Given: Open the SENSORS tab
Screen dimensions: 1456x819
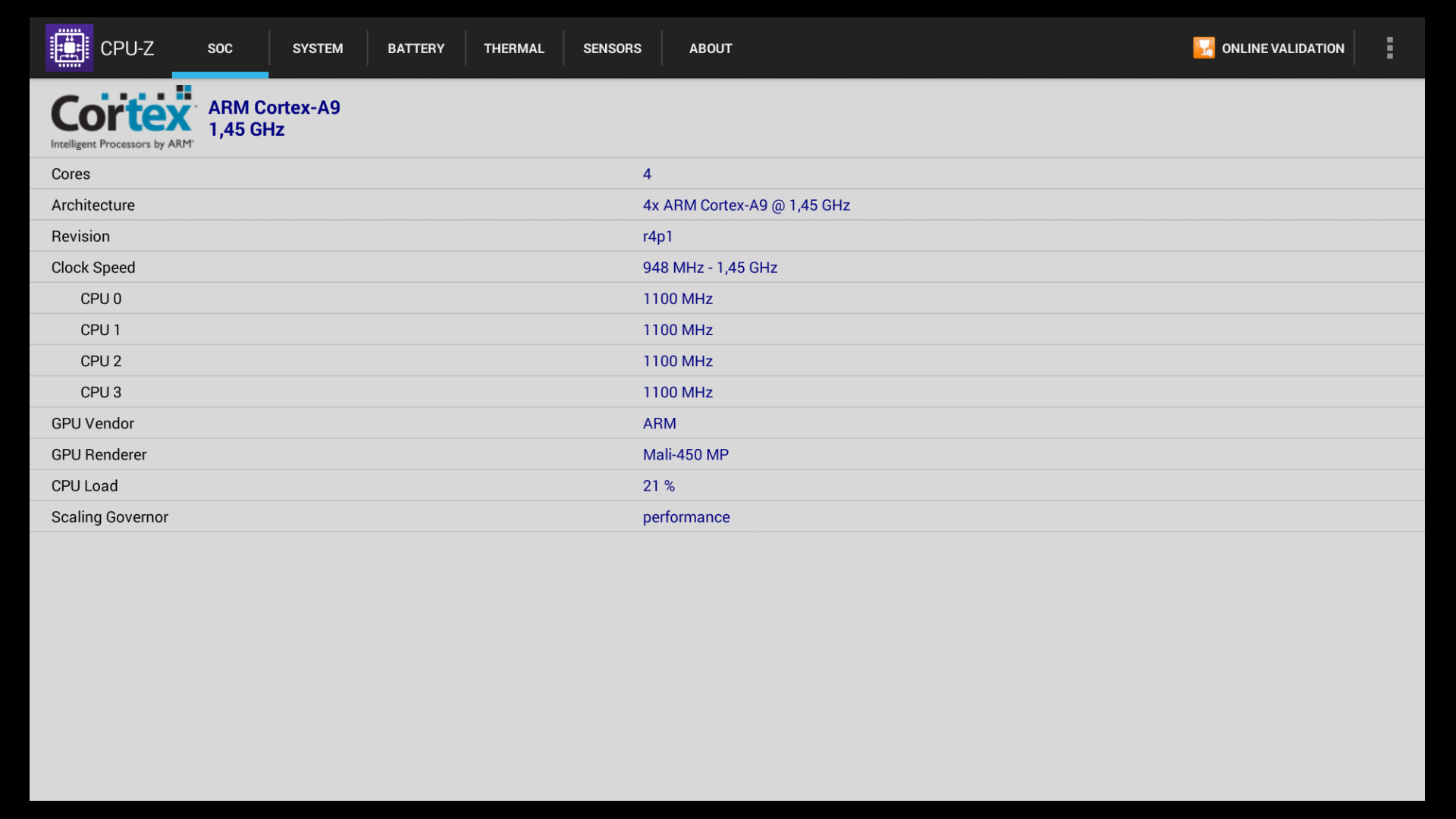Looking at the screenshot, I should pos(612,48).
